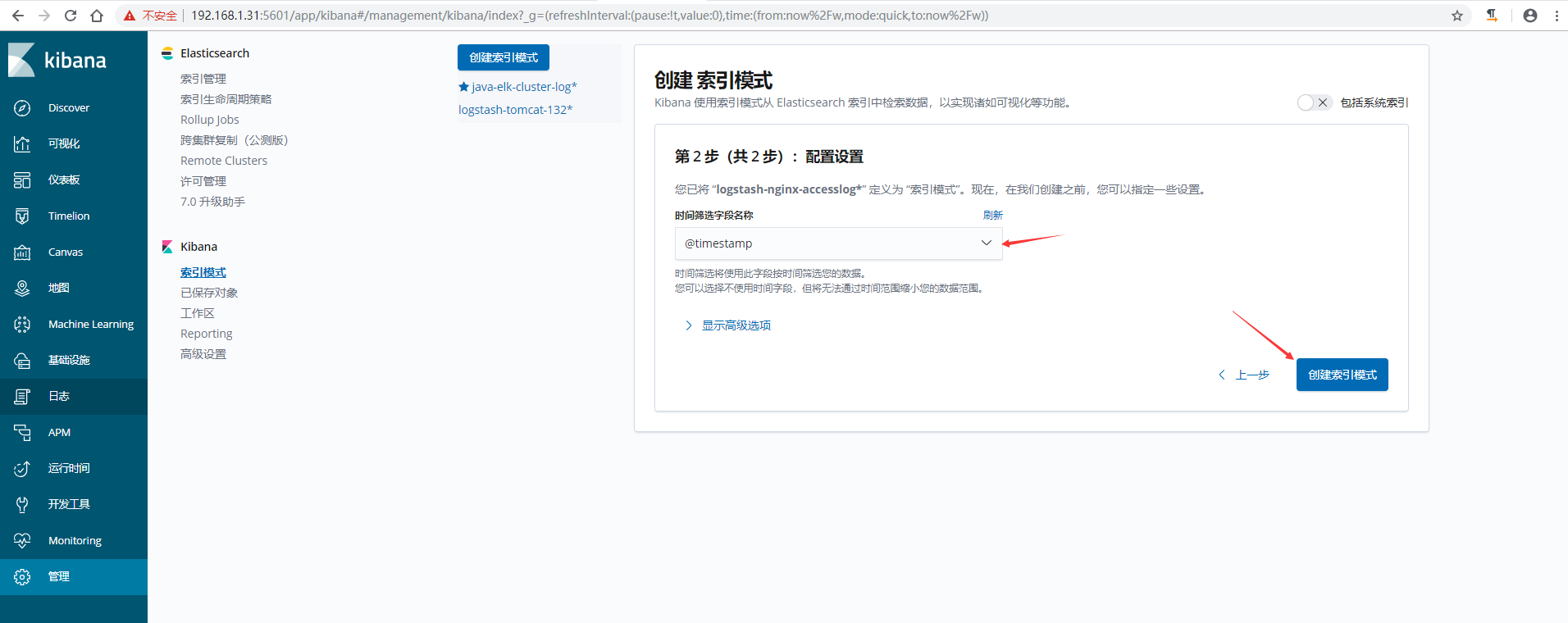Expand 显示高级选项
The image size is (1568, 623).
[727, 325]
